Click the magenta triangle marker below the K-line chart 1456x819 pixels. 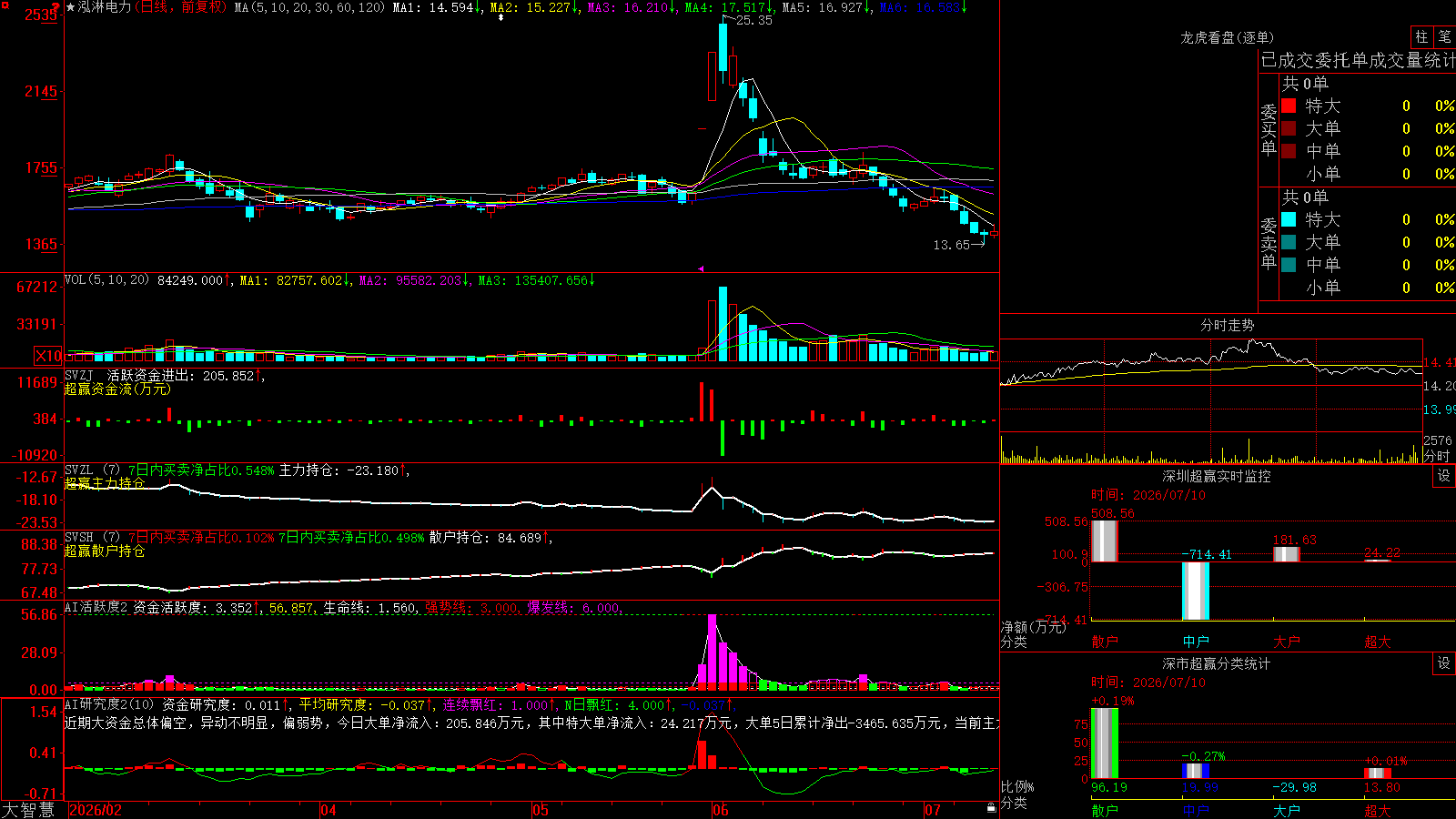(701, 268)
